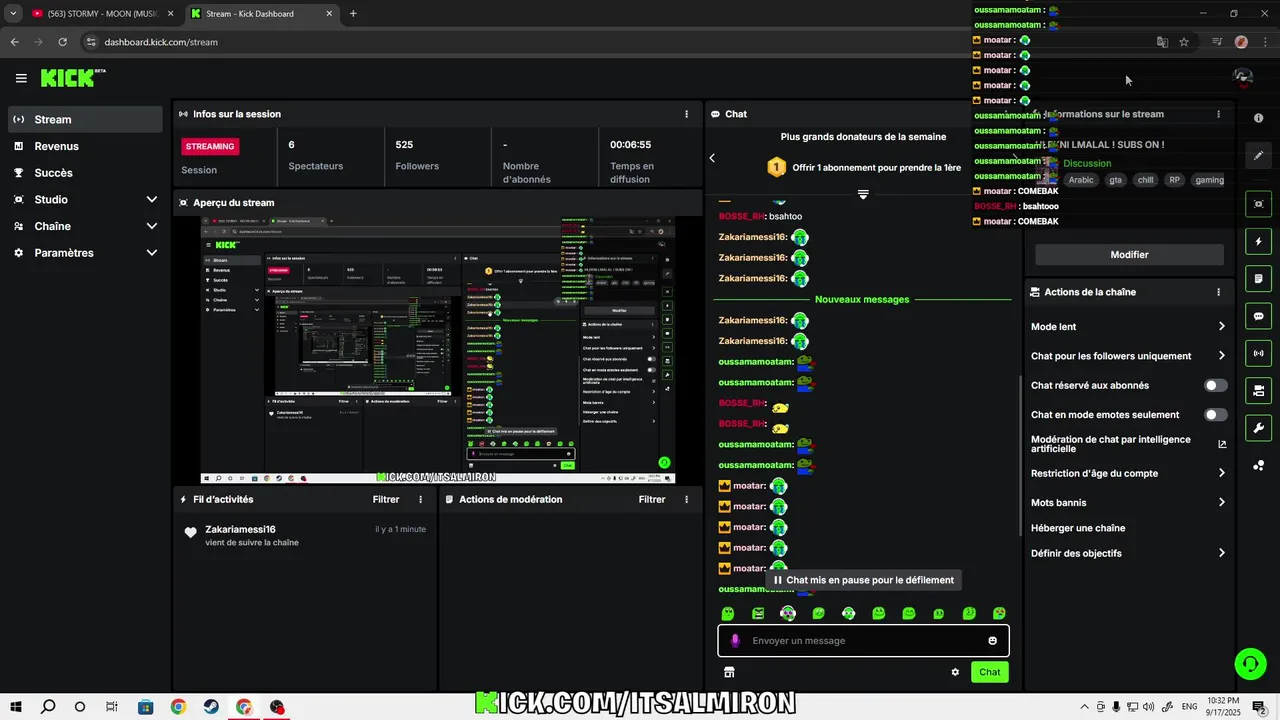Open the profile avatar at top right

1243,78
